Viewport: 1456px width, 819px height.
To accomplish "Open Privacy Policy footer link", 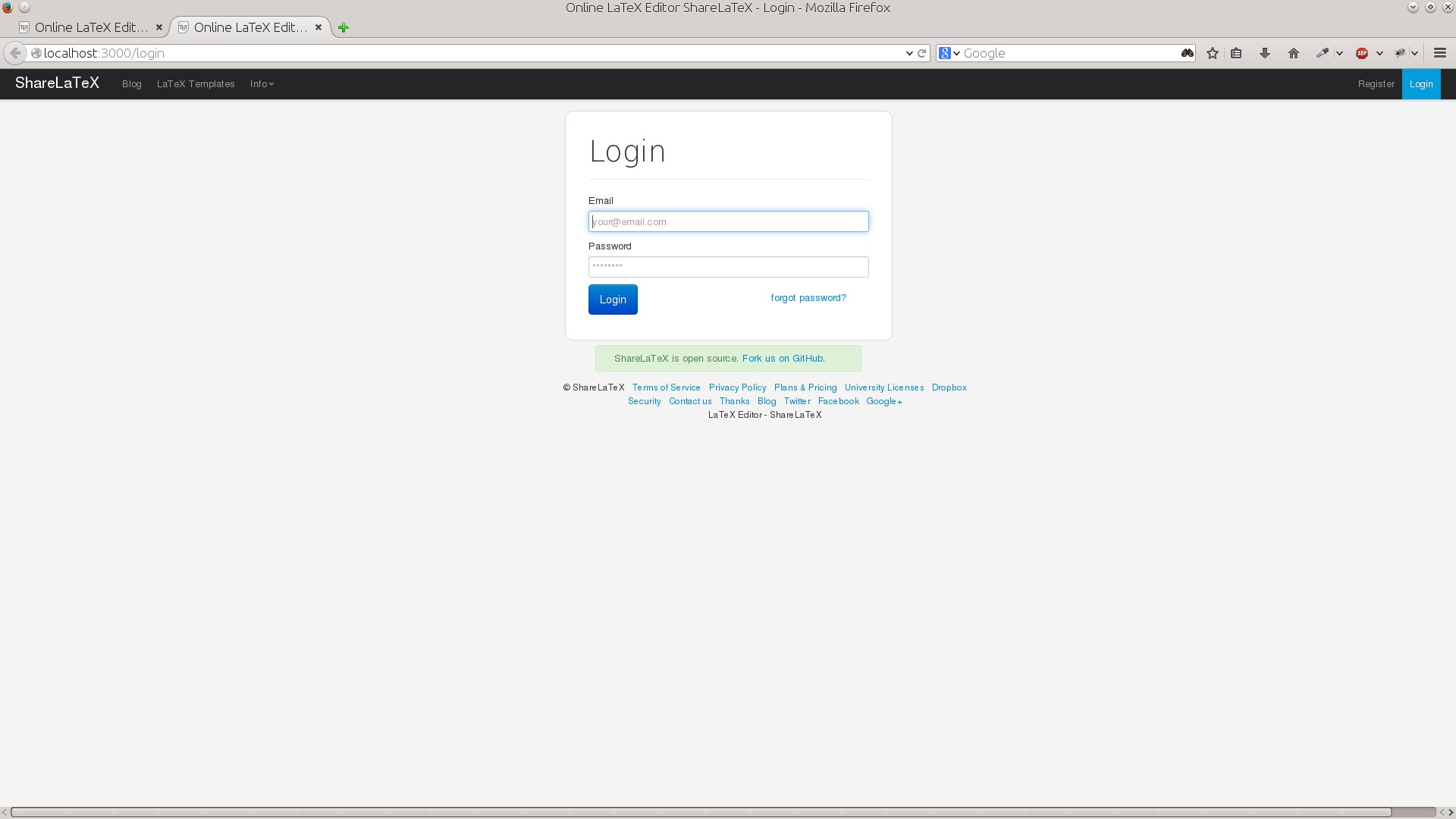I will (737, 388).
